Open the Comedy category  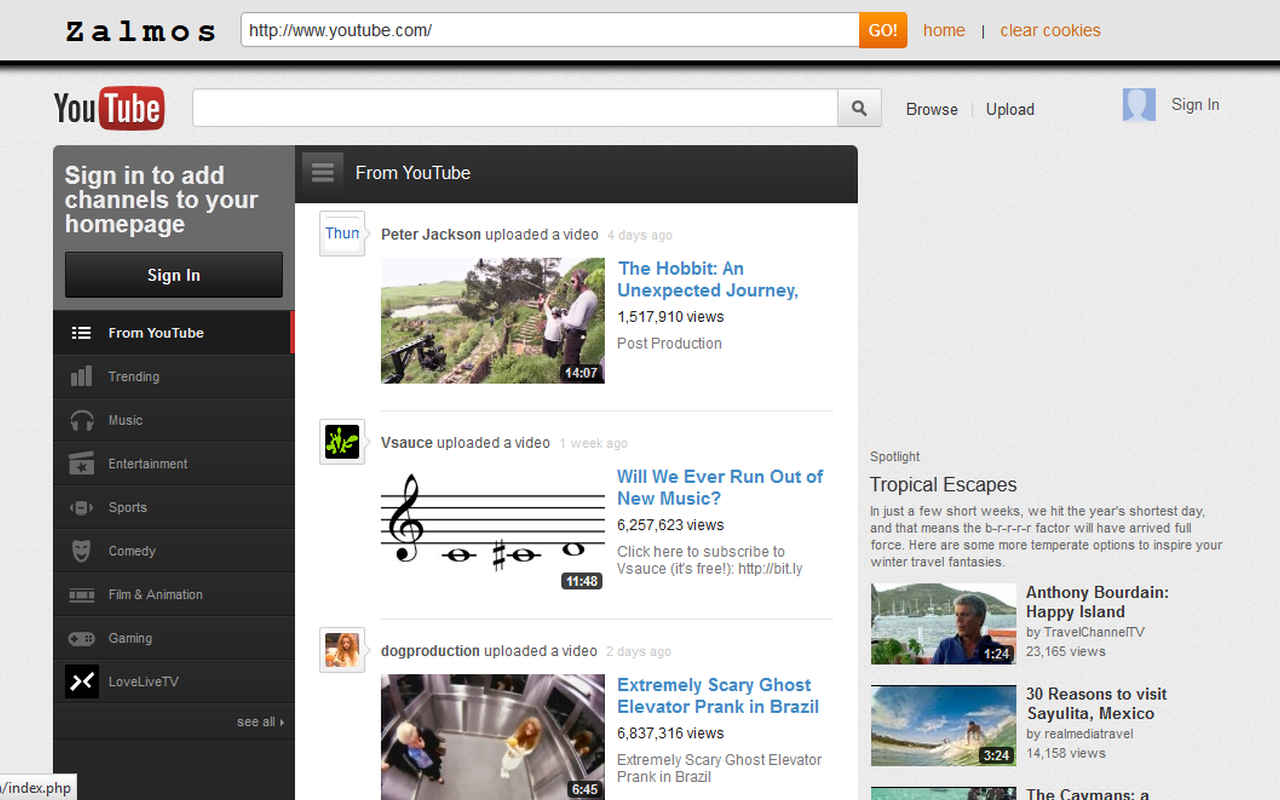[x=174, y=551]
